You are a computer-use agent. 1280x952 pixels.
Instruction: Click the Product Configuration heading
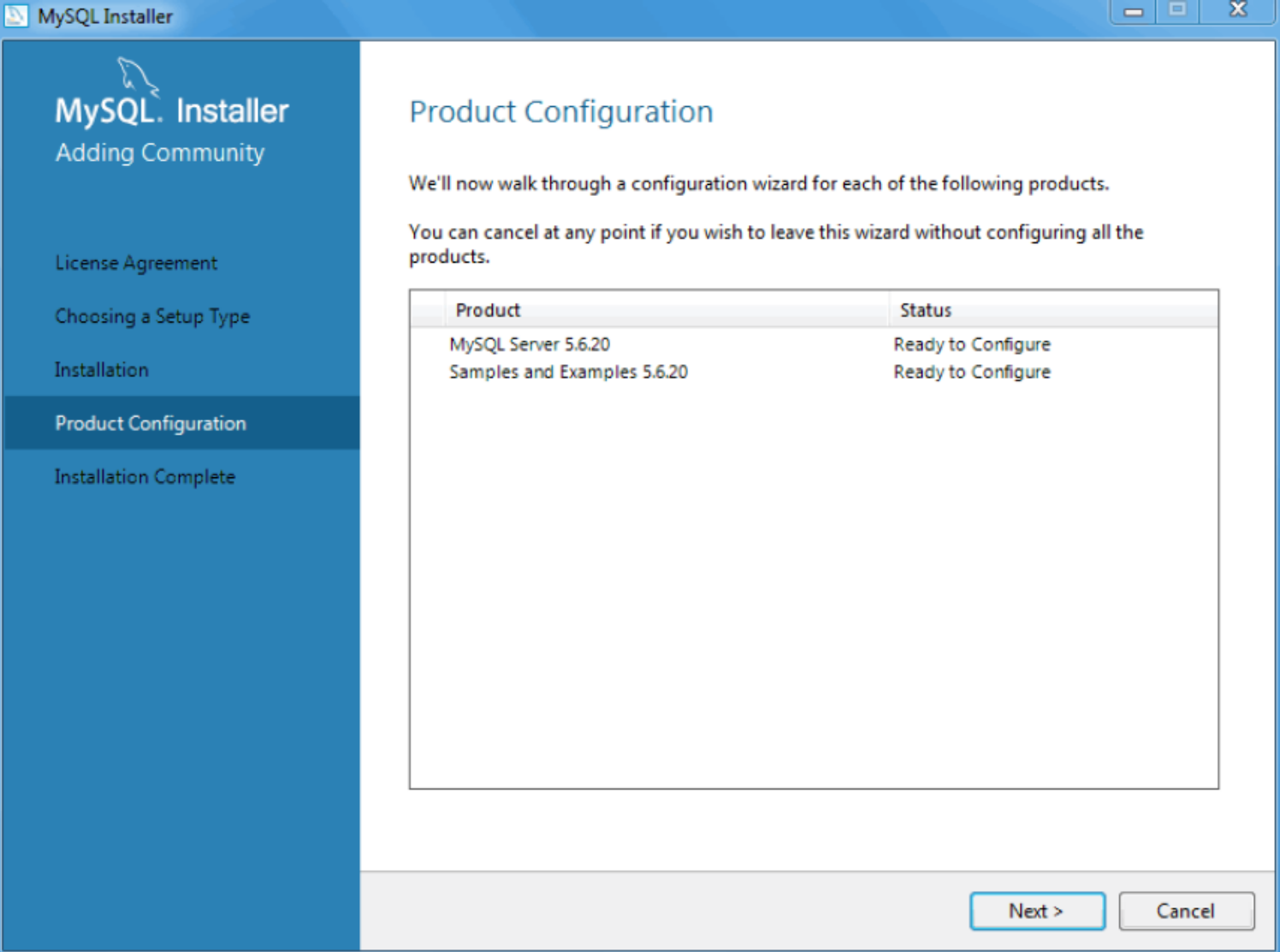(561, 111)
